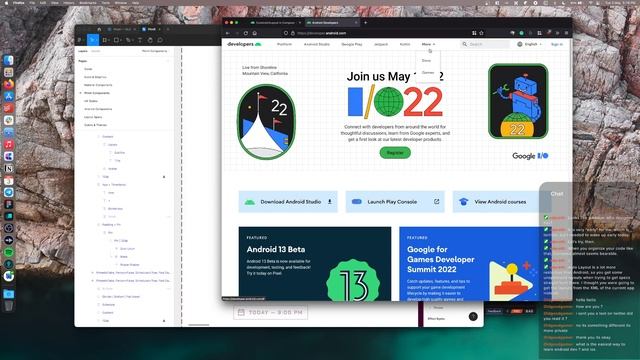Collapse the Pages section in Figma
Image resolution: width=640 pixels, height=360 pixels.
point(83,61)
